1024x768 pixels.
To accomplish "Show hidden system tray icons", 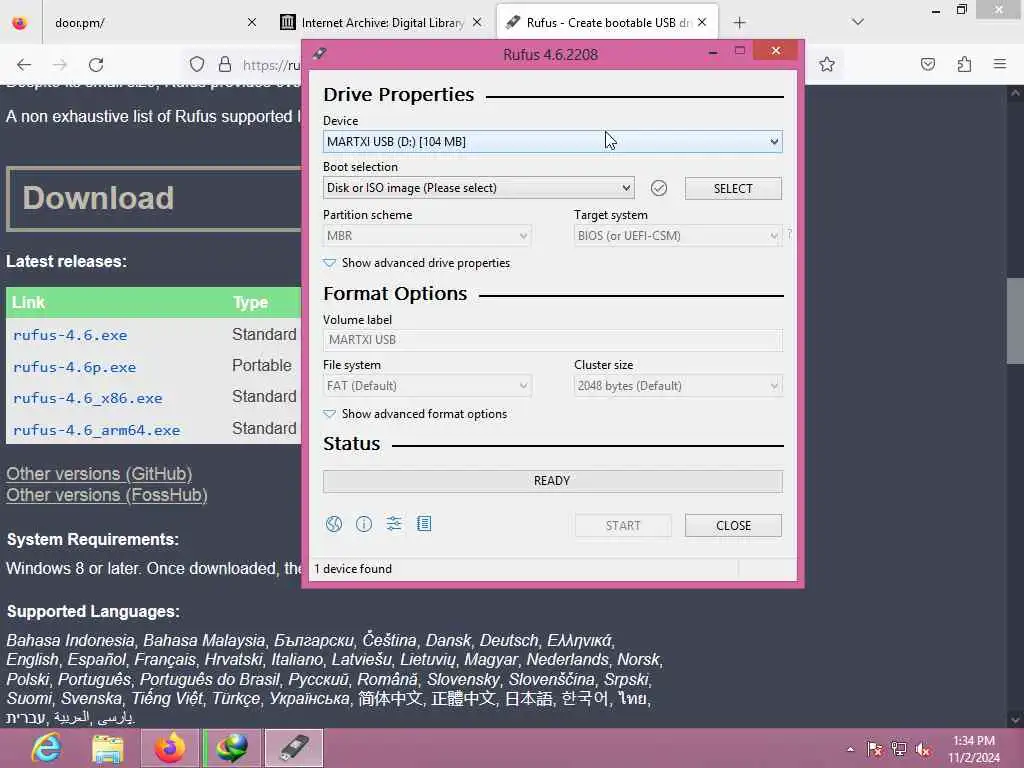I will click(x=850, y=749).
